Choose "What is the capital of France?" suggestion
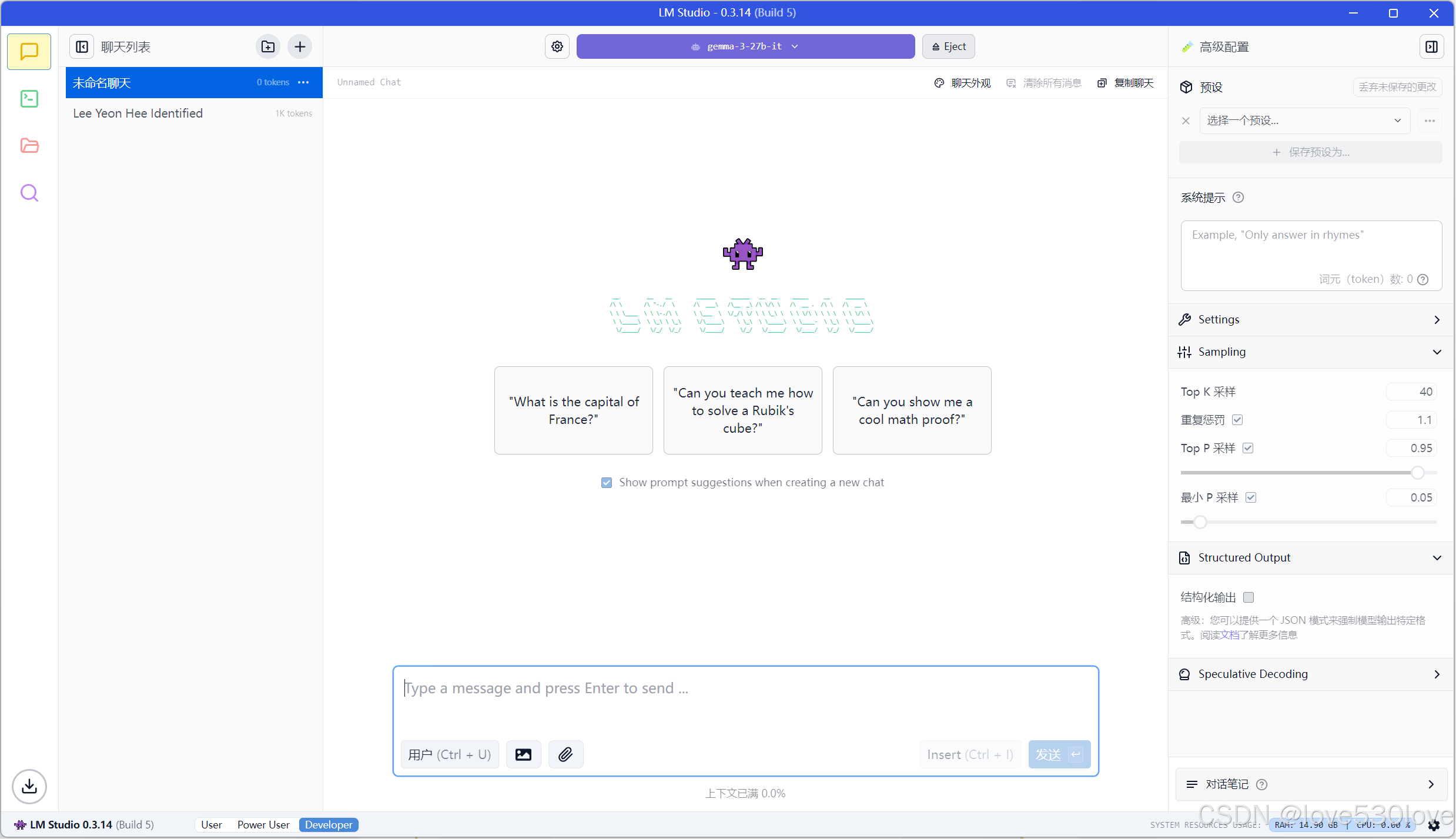The image size is (1456, 839). pos(574,410)
